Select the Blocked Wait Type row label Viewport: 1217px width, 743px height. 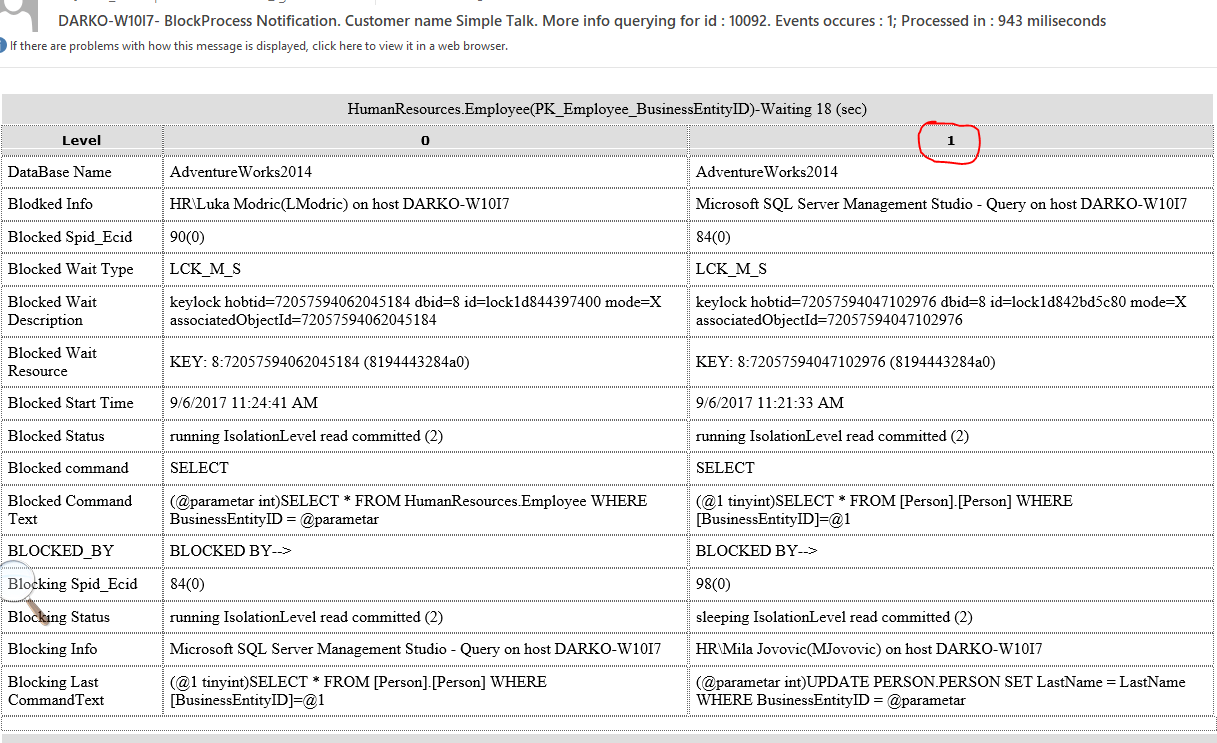pyautogui.click(x=70, y=269)
